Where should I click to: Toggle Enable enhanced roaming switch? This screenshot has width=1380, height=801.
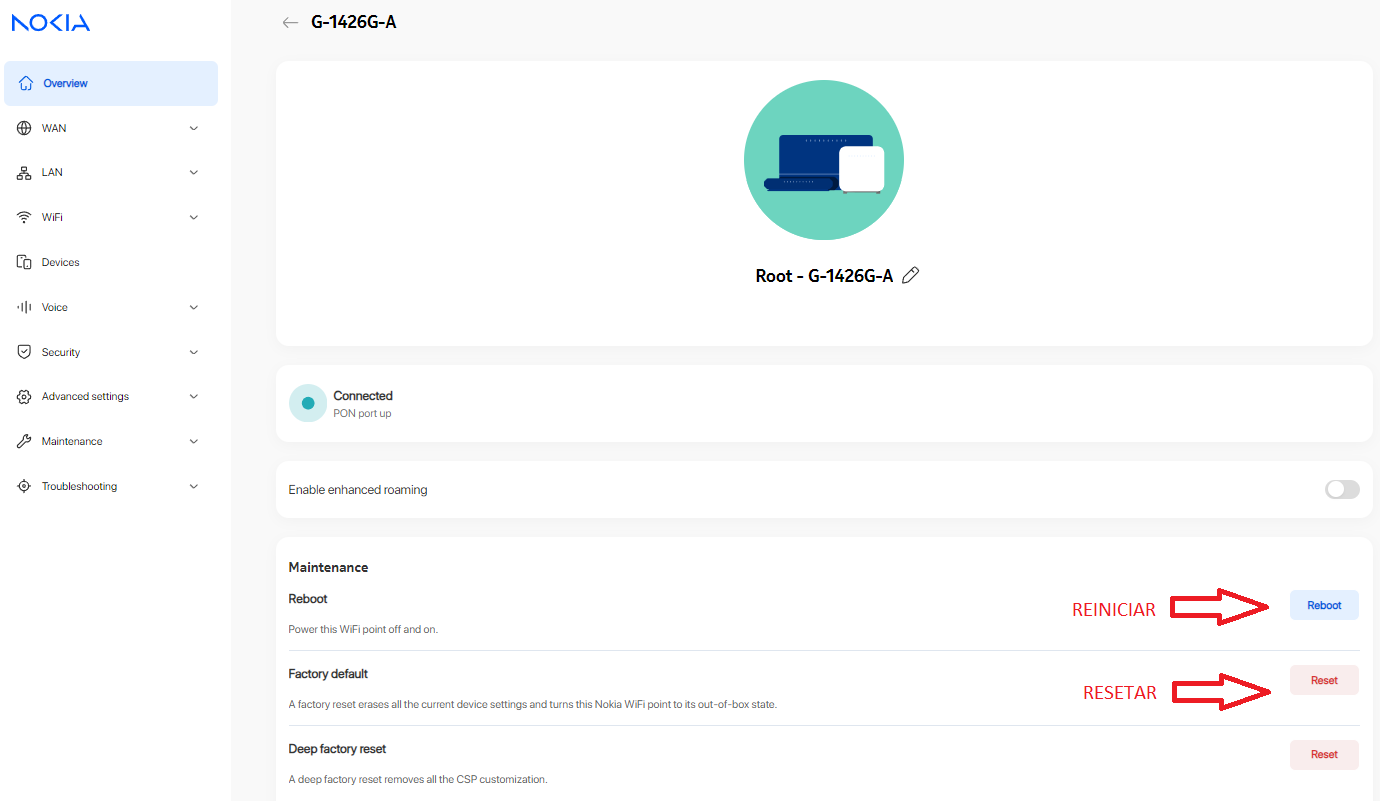pyautogui.click(x=1342, y=489)
